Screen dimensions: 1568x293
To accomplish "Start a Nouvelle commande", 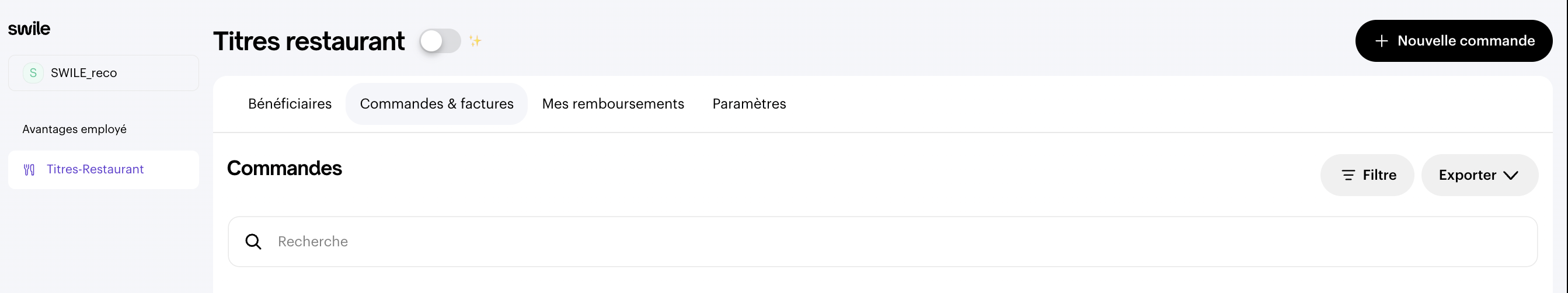I will (1454, 41).
